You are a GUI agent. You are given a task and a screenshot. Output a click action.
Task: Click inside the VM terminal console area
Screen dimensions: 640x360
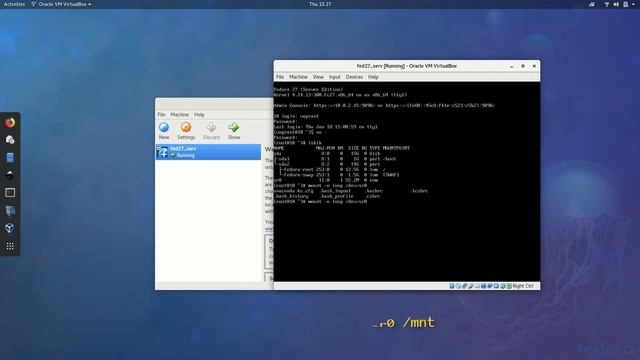click(x=407, y=182)
